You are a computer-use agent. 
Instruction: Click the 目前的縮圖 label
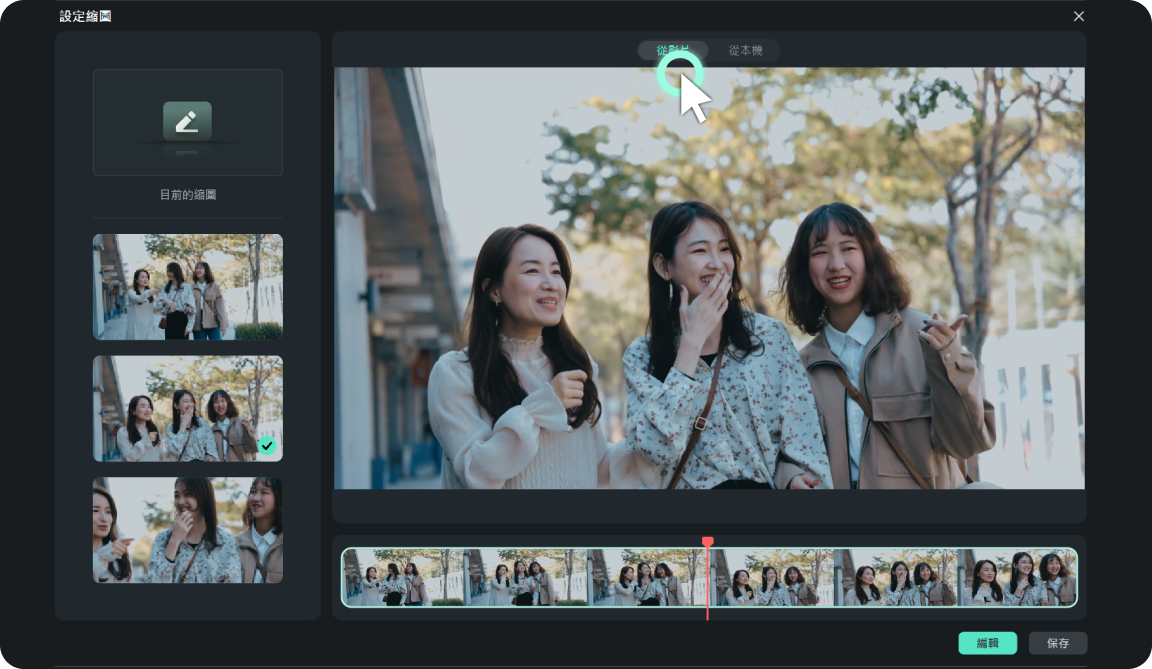pos(188,195)
